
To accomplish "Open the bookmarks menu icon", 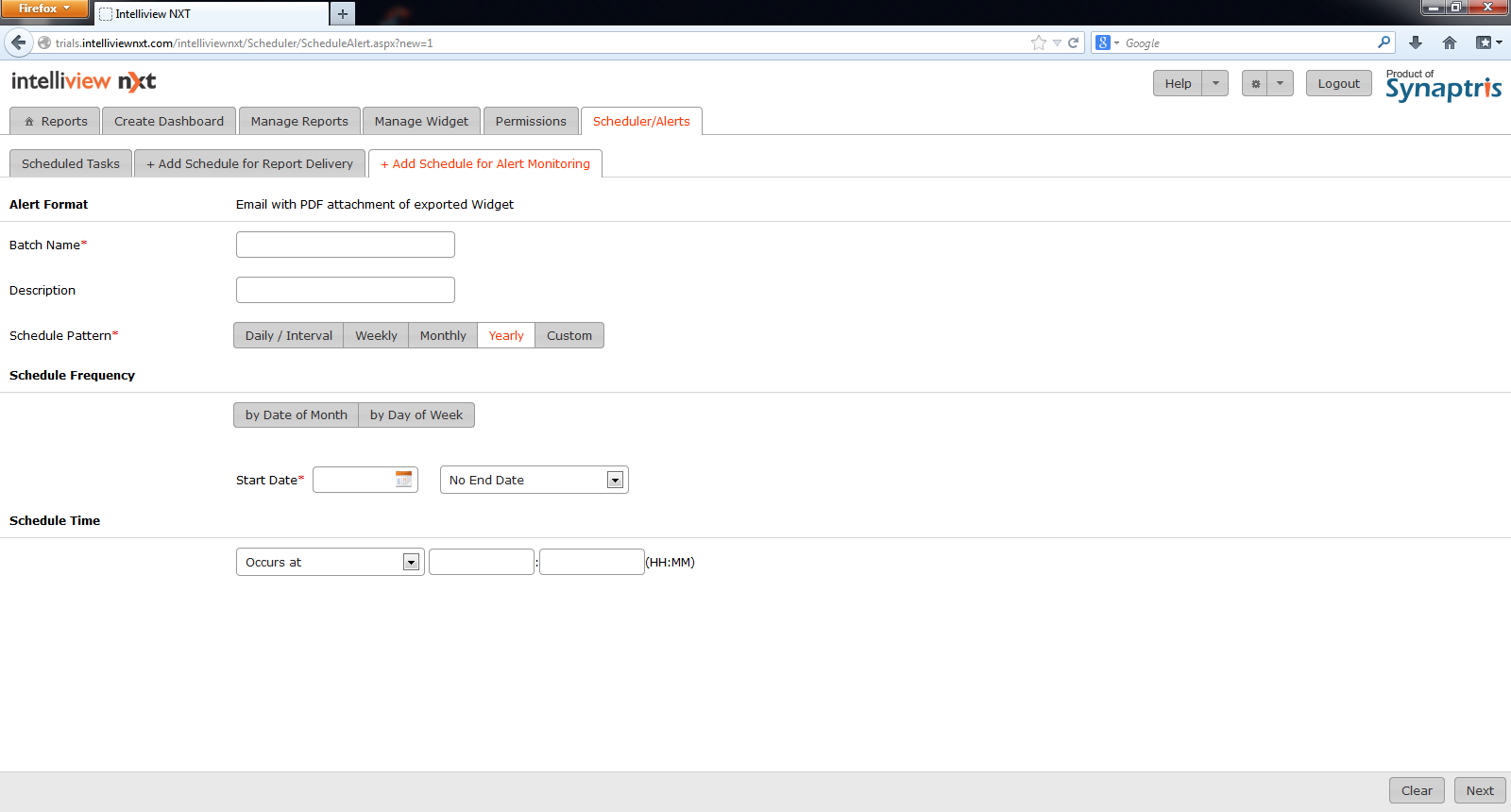I will coord(1488,42).
